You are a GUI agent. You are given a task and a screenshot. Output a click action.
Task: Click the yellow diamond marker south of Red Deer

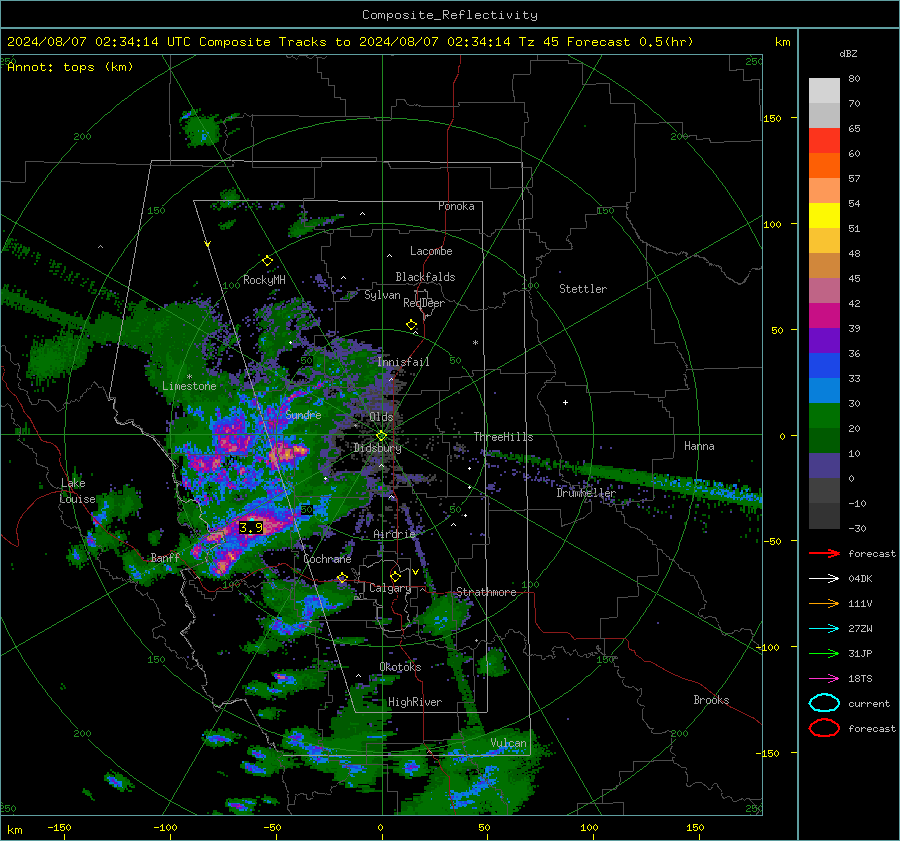[412, 325]
